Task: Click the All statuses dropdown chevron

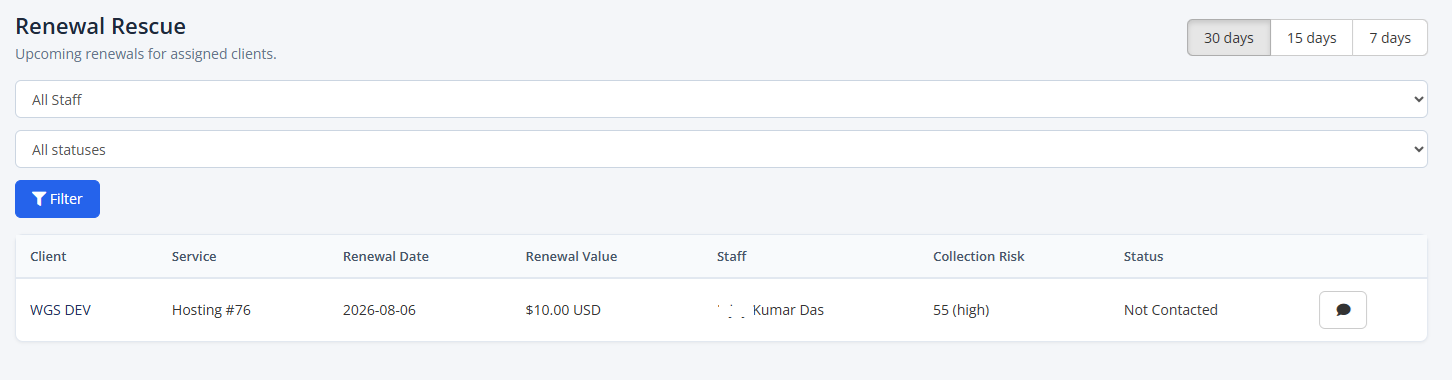Action: [x=1418, y=149]
